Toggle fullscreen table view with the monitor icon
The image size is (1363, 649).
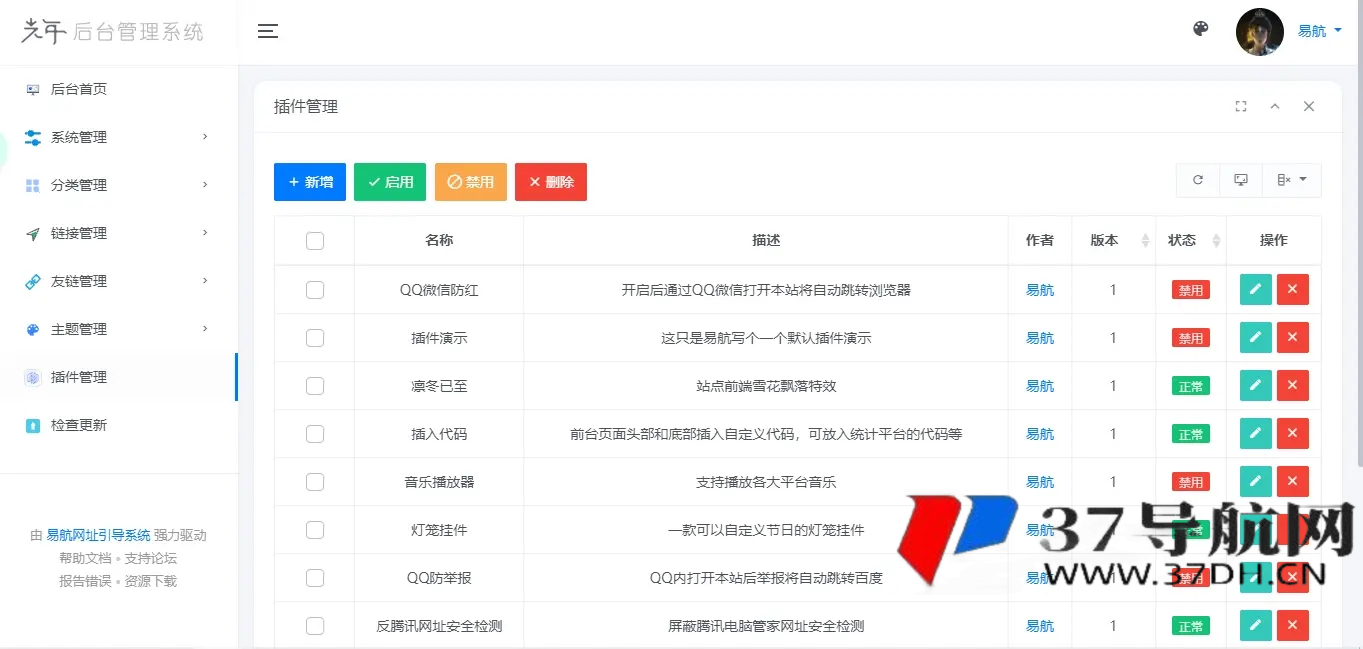tap(1240, 180)
